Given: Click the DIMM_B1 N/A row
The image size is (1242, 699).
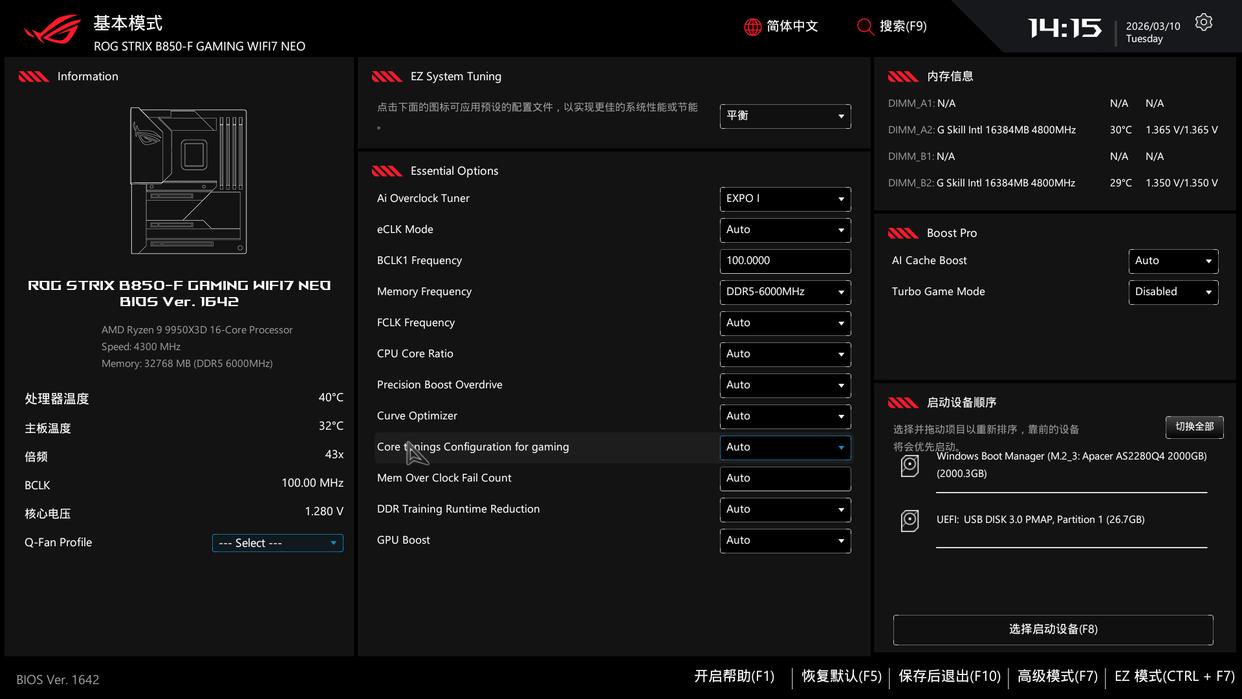Looking at the screenshot, I should click(x=1026, y=157).
